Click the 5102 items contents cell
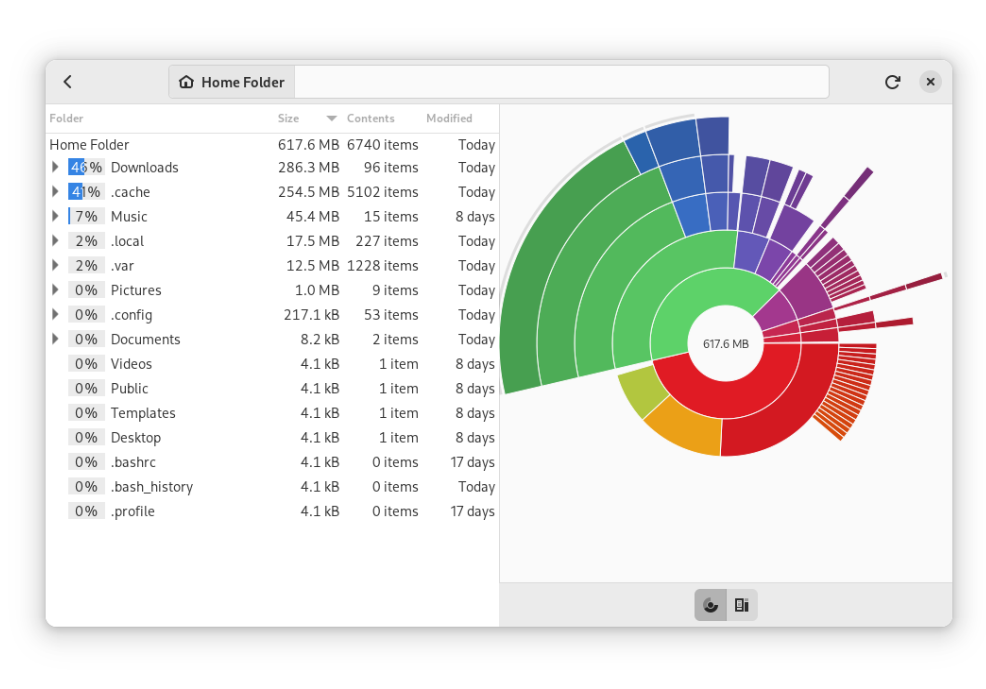This screenshot has height=689, width=986. [382, 192]
